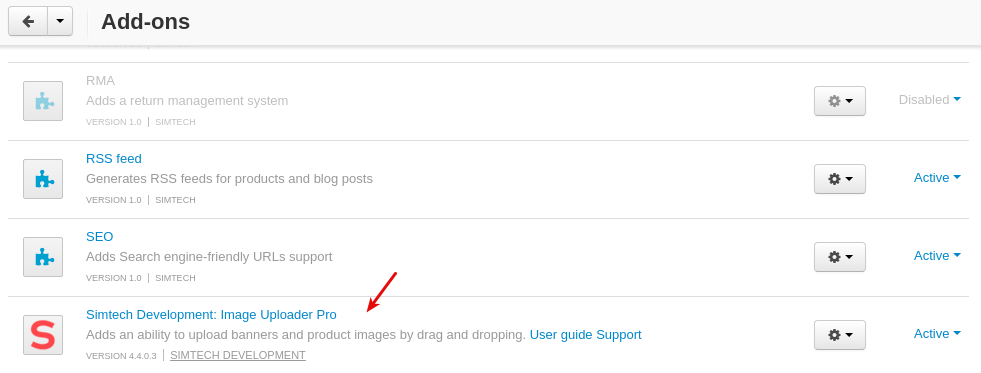Open the gear menu for RSS feed
981x373 pixels.
(x=840, y=179)
